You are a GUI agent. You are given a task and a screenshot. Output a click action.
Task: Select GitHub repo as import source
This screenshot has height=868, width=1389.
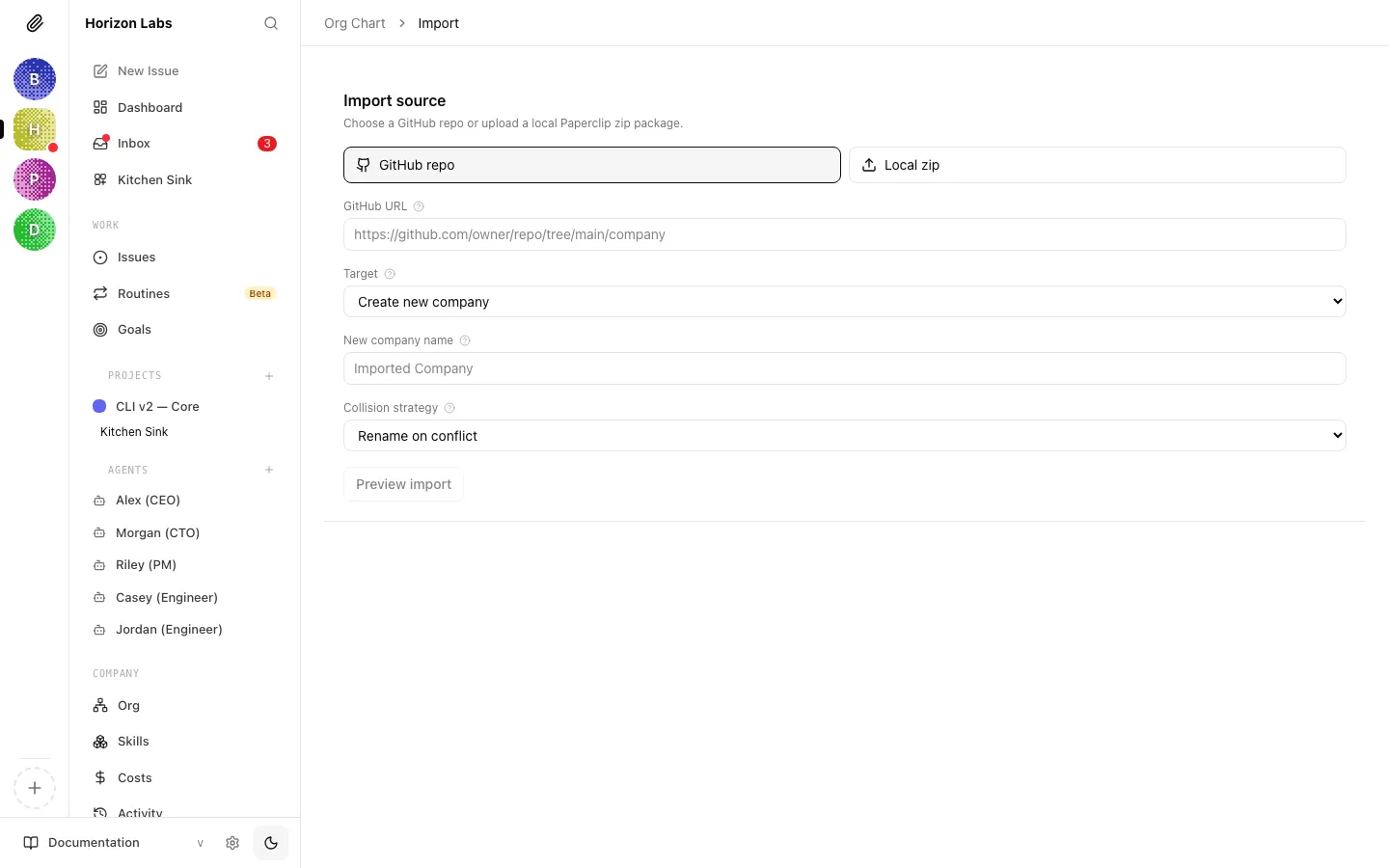tap(592, 165)
